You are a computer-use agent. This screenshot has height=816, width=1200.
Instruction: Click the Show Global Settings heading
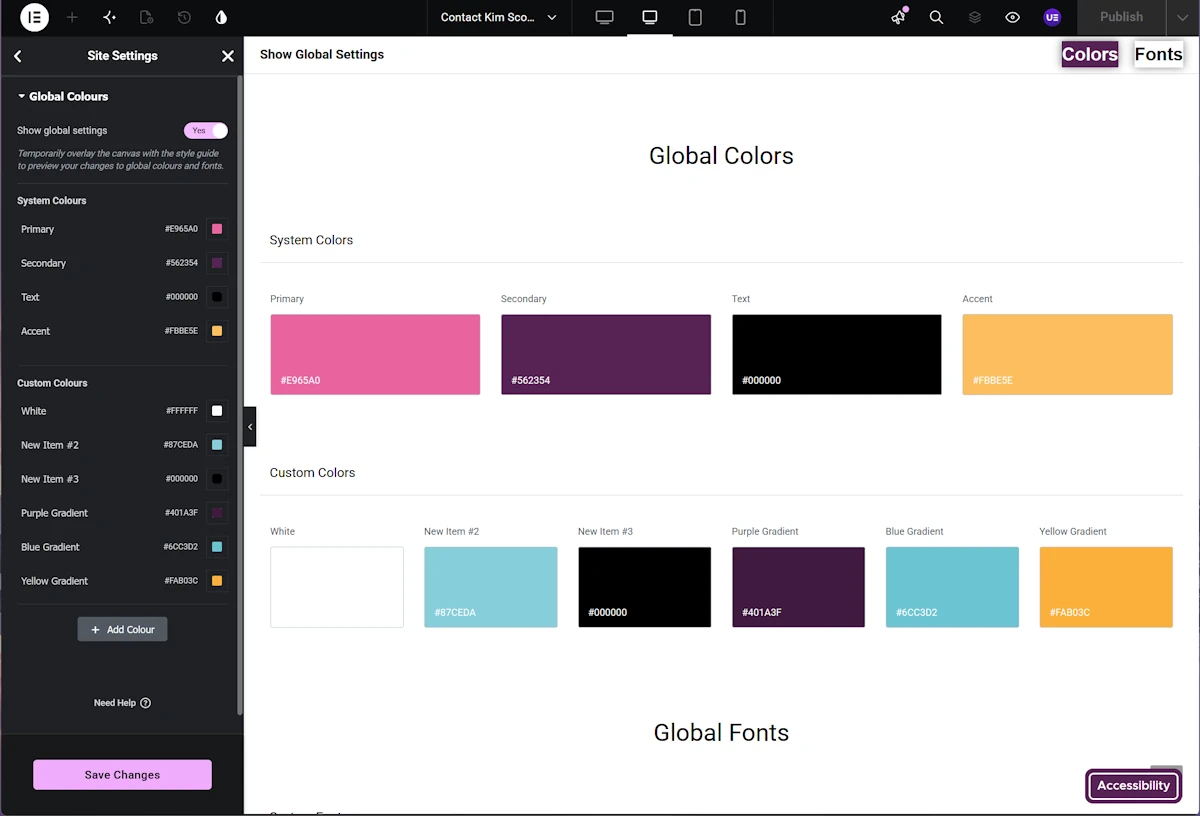point(322,54)
